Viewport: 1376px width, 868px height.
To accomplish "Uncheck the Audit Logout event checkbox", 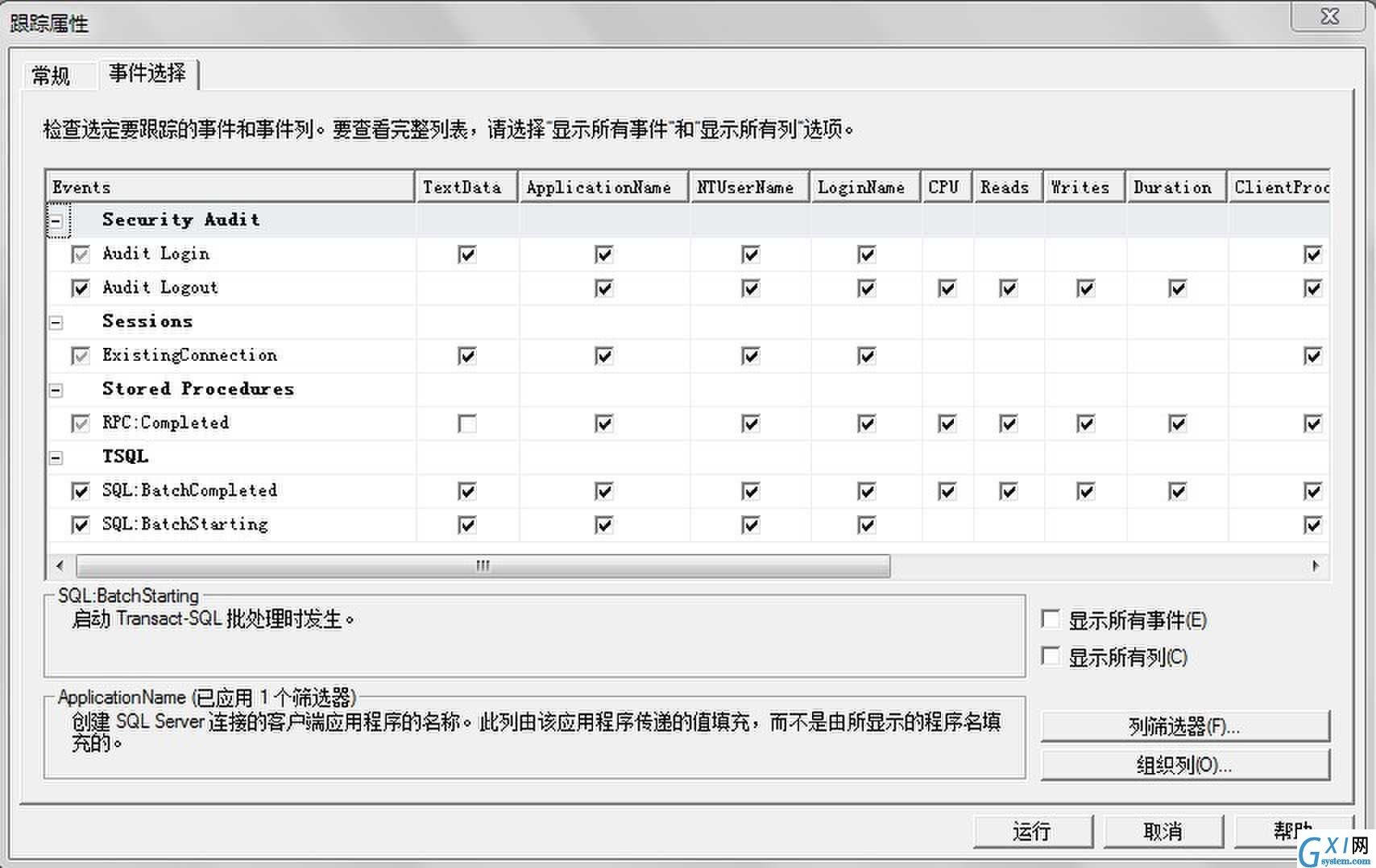I will tap(81, 288).
